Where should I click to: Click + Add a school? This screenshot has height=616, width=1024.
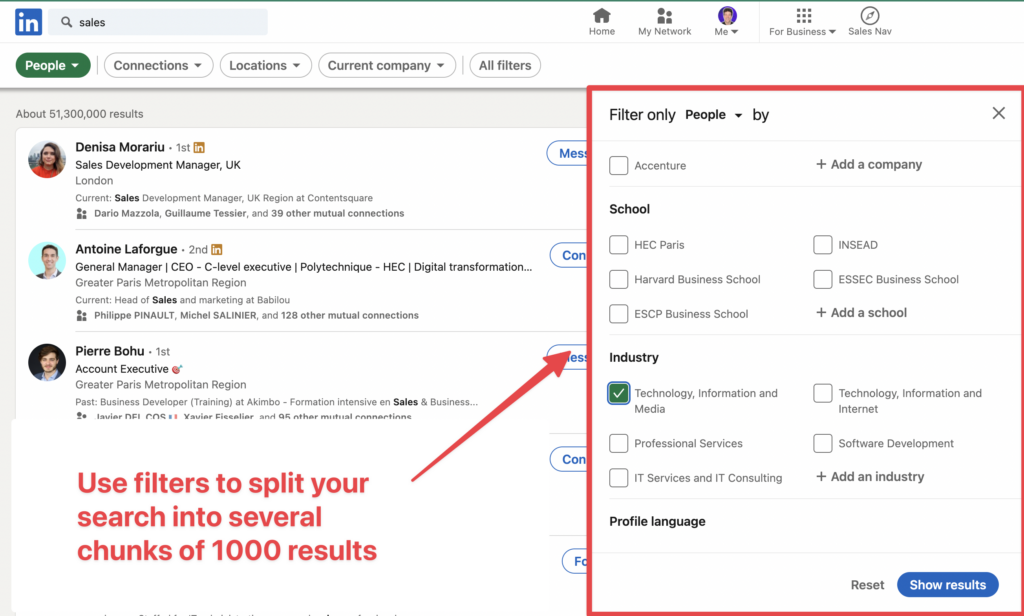pyautogui.click(x=861, y=313)
